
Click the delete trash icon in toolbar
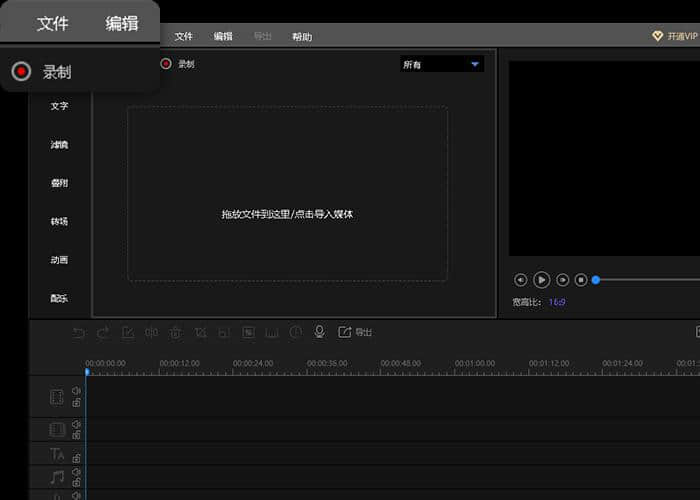tap(175, 332)
